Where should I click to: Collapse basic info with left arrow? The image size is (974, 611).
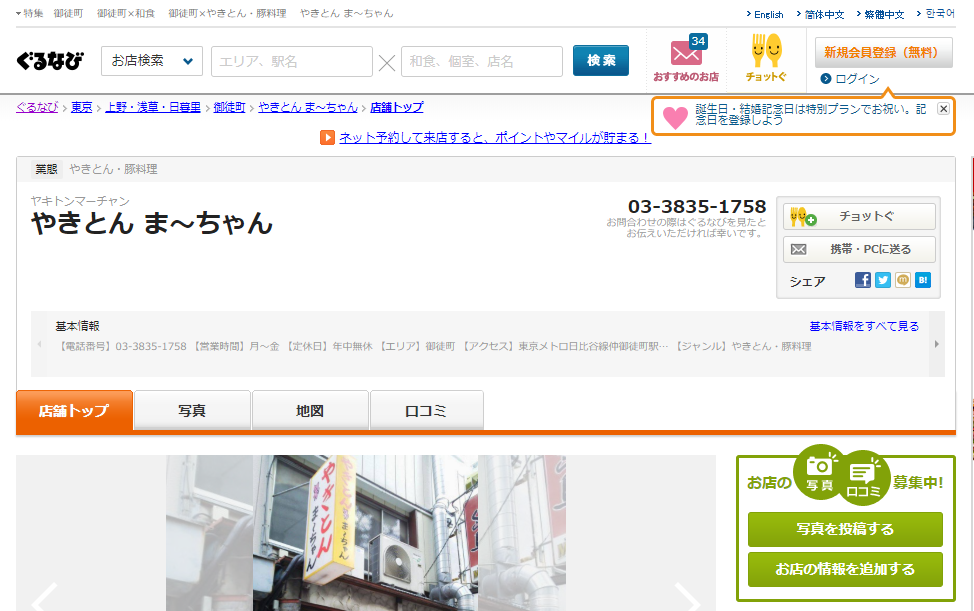39,344
